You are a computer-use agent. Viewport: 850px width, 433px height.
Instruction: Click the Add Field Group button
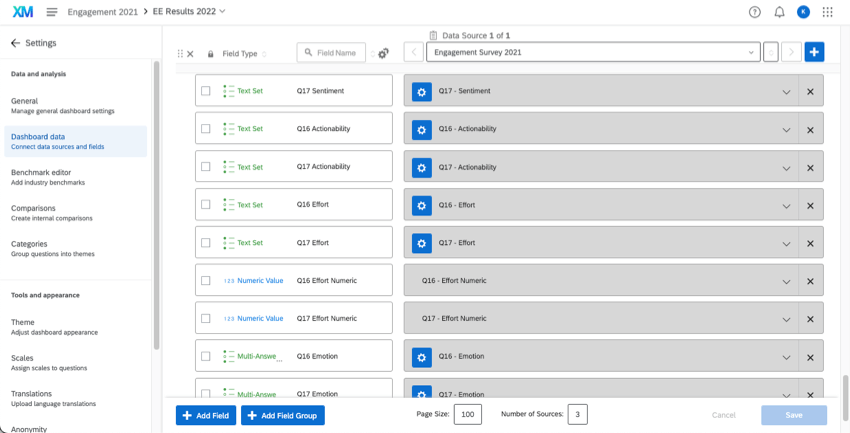pos(283,415)
